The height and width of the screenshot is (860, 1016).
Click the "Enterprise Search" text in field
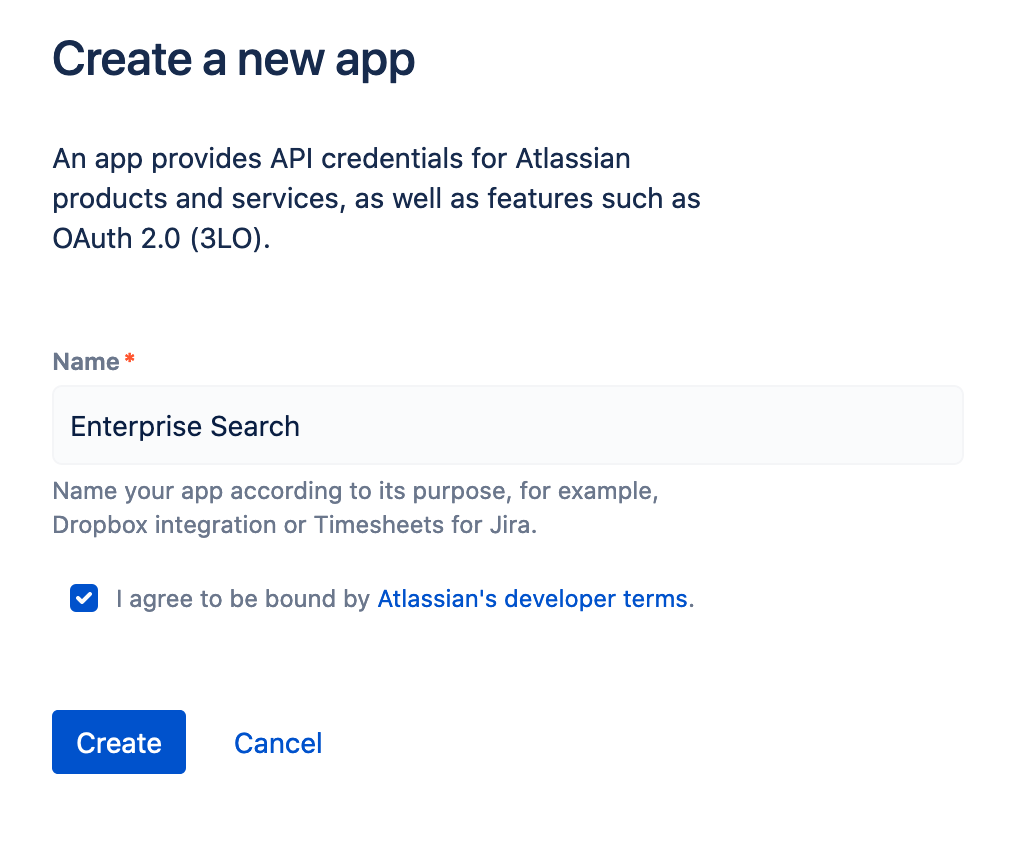185,426
